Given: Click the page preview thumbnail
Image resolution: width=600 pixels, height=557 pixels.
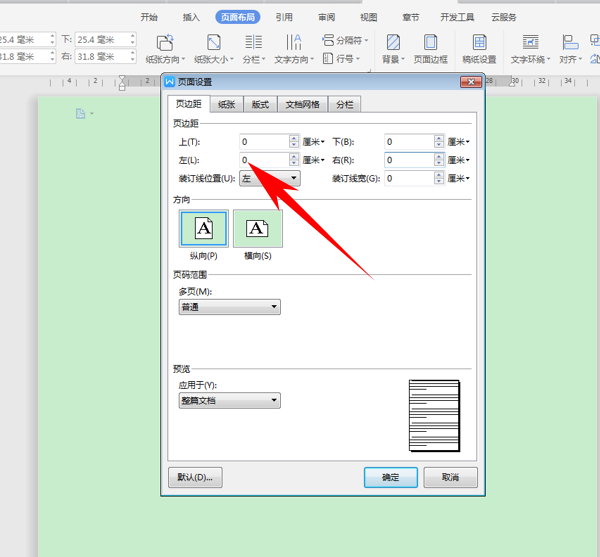Looking at the screenshot, I should 434,415.
